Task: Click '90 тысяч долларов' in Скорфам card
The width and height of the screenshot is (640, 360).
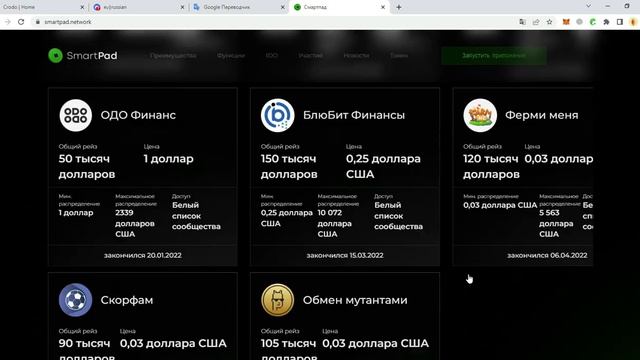Action: 87,350
